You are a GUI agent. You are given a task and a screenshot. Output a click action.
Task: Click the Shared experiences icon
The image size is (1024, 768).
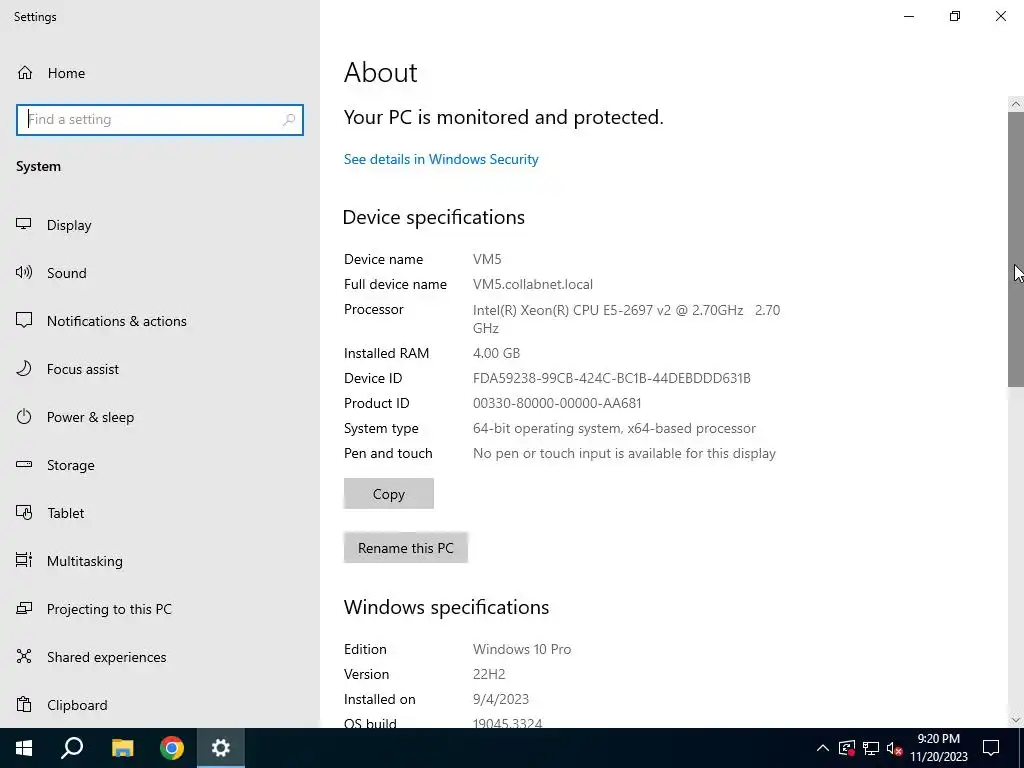(x=24, y=656)
